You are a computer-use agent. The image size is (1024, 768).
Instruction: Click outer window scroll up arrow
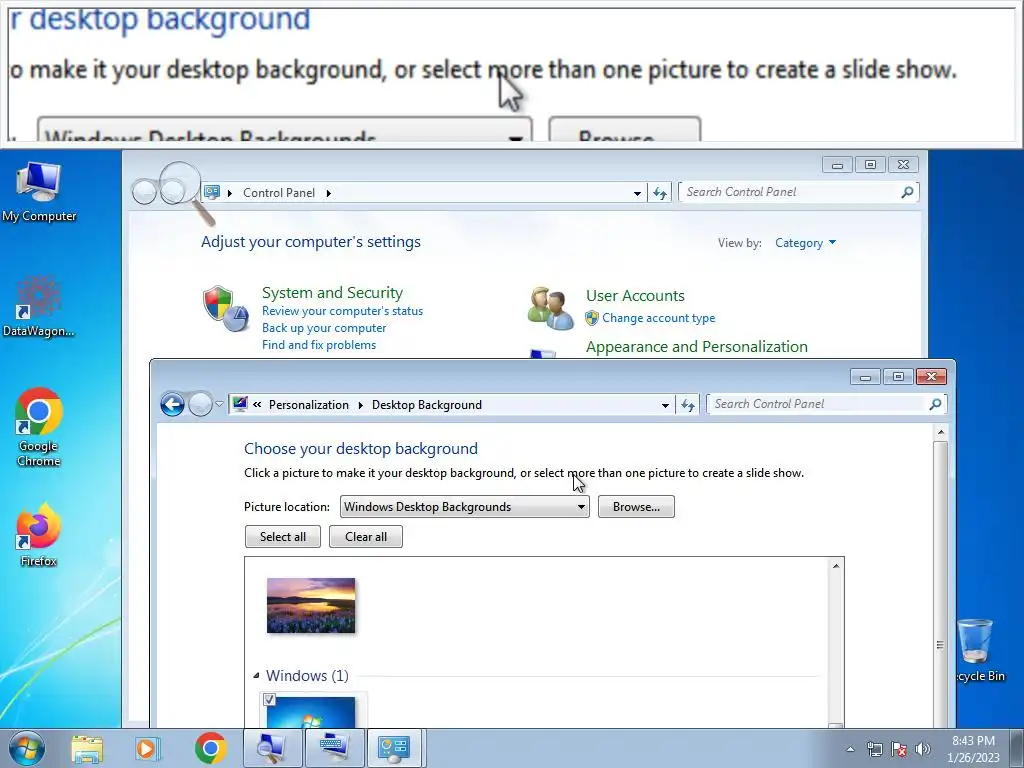940,432
